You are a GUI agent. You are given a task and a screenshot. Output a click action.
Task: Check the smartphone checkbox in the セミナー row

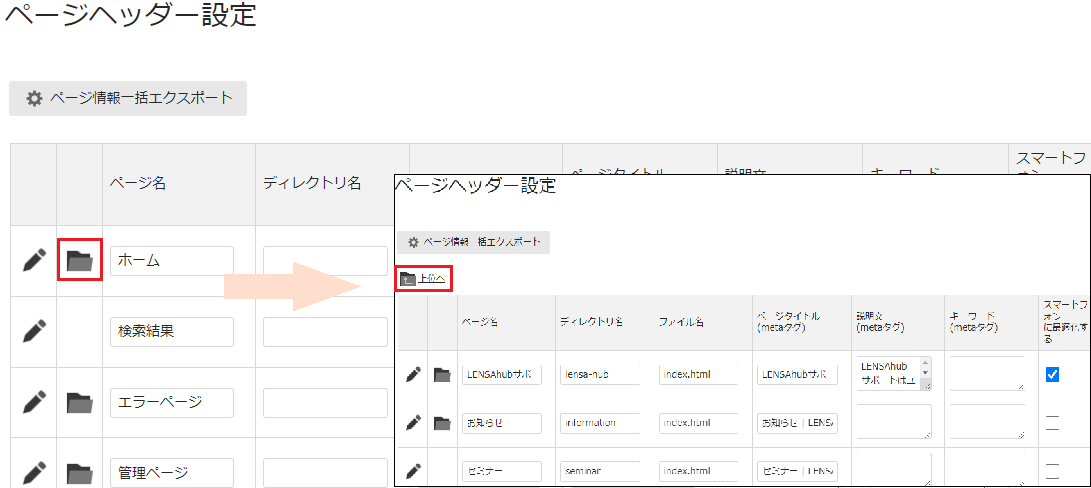coord(1052,471)
